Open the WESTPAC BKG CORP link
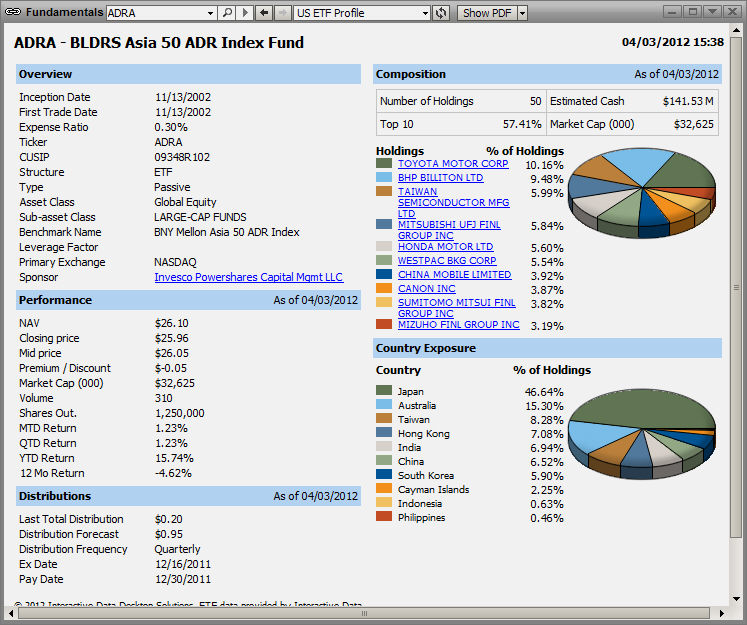The width and height of the screenshot is (747, 625). click(x=447, y=261)
